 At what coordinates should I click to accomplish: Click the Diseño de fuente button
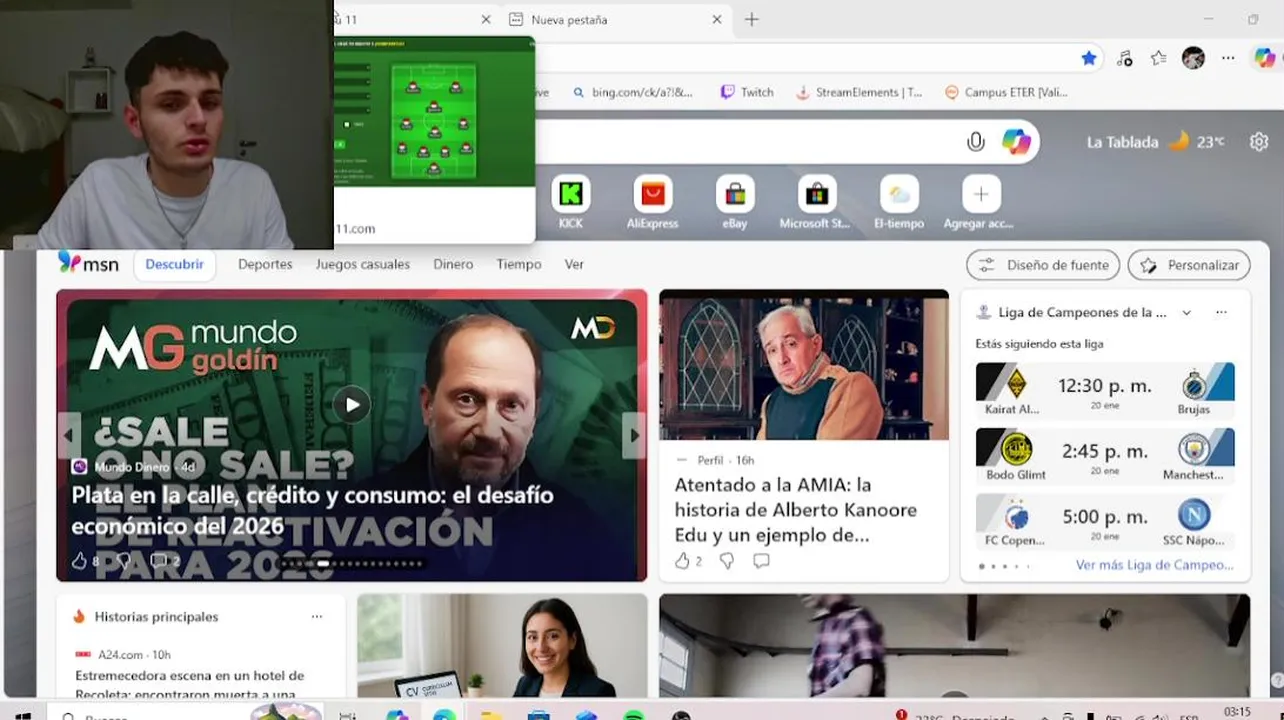tap(1043, 265)
